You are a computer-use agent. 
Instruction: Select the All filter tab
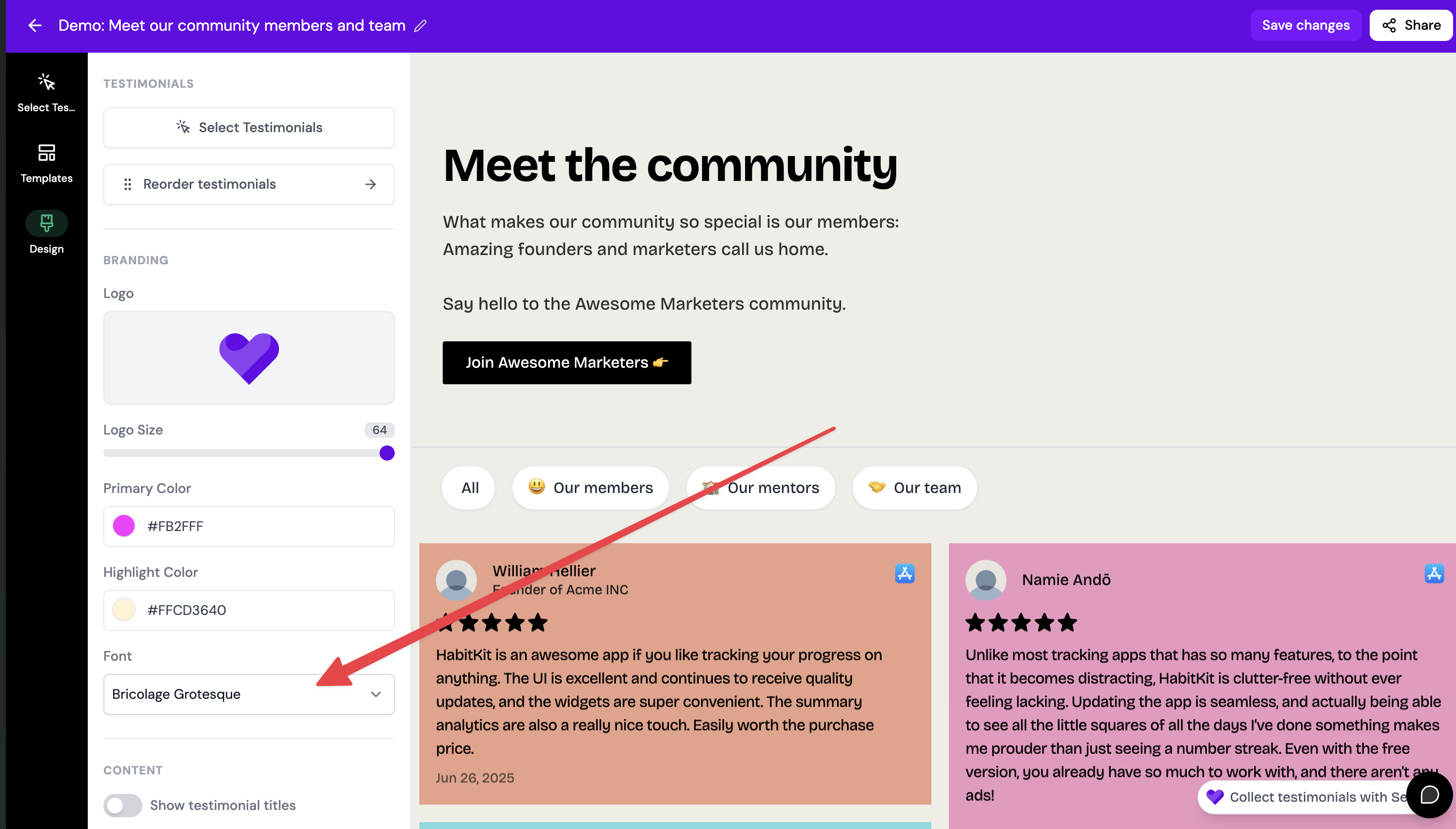[469, 488]
